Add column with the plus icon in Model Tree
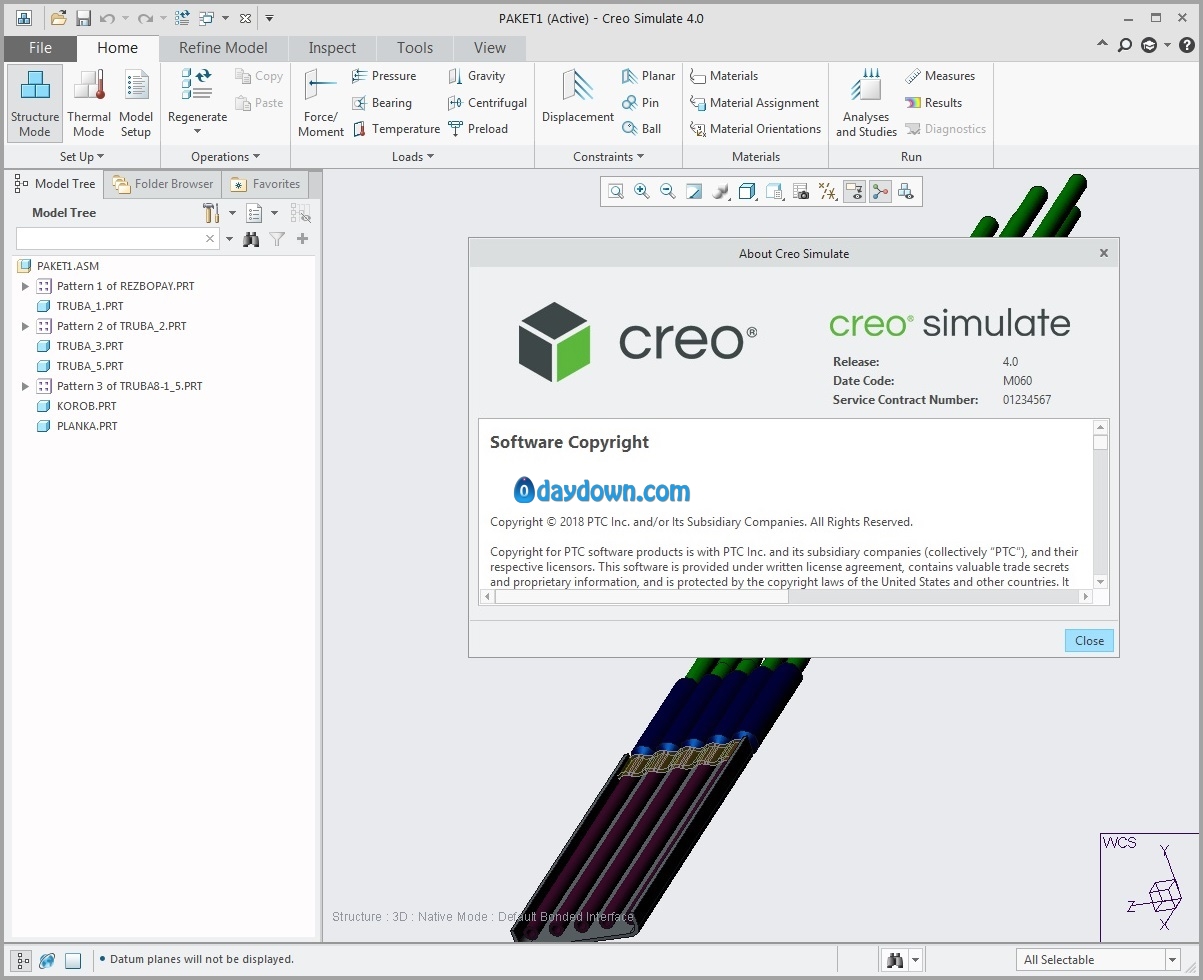This screenshot has height=980, width=1203. (x=302, y=239)
